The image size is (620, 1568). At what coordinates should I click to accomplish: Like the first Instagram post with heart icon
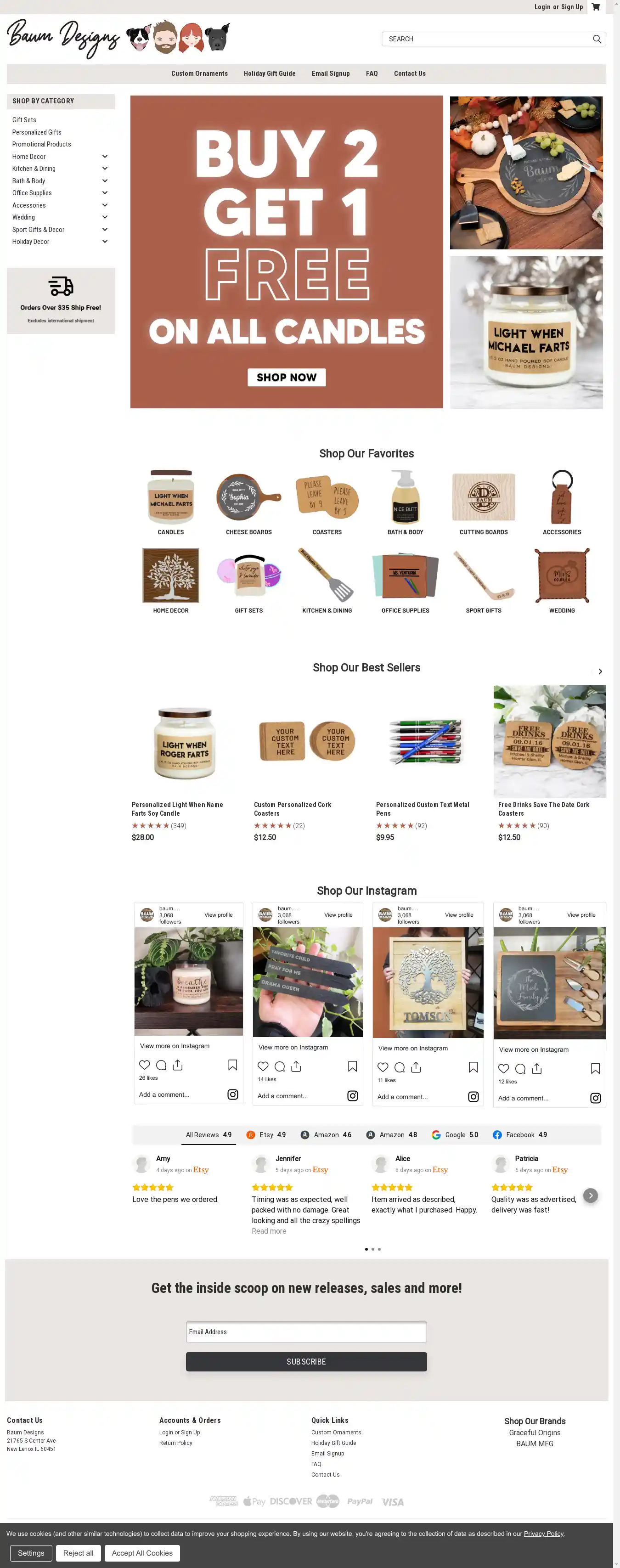[x=144, y=1065]
